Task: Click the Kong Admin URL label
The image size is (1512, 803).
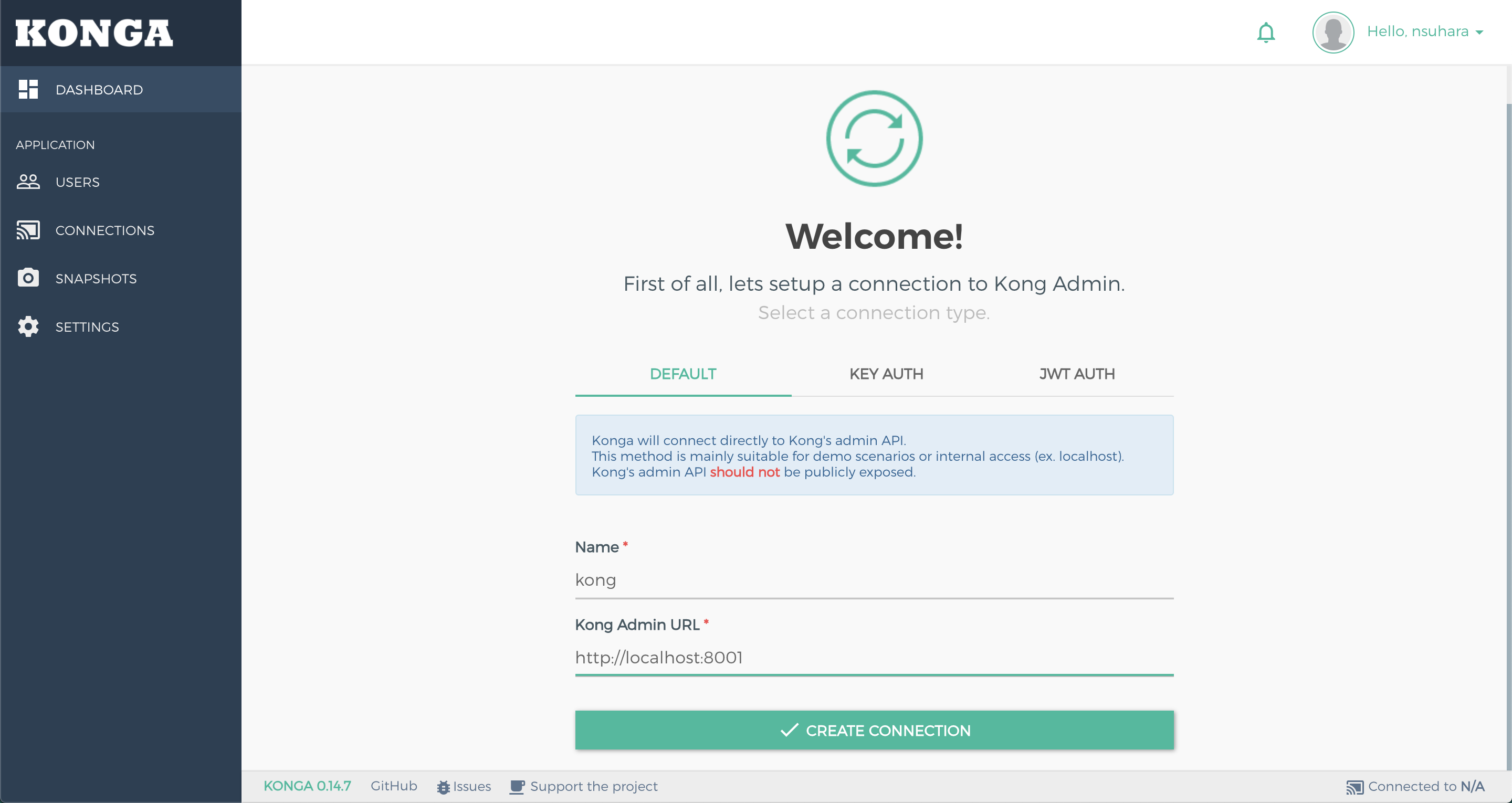Action: tap(637, 625)
